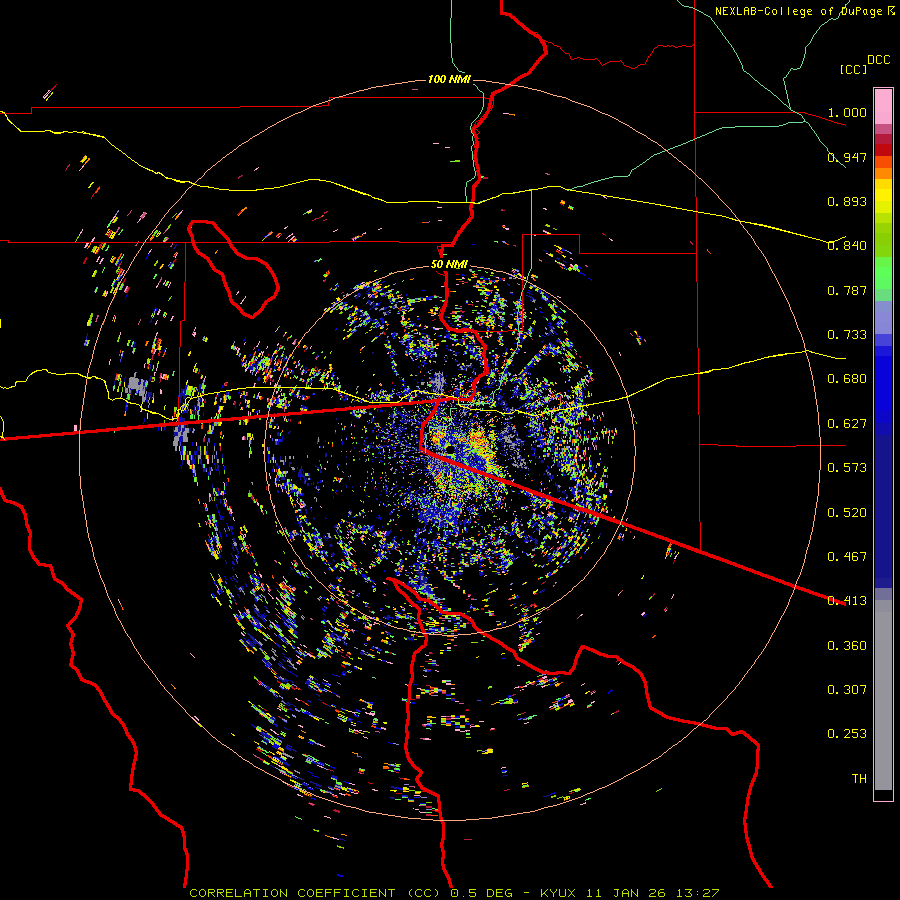900x900 pixels.
Task: Pick the 0.840 legend value
Action: coord(847,246)
